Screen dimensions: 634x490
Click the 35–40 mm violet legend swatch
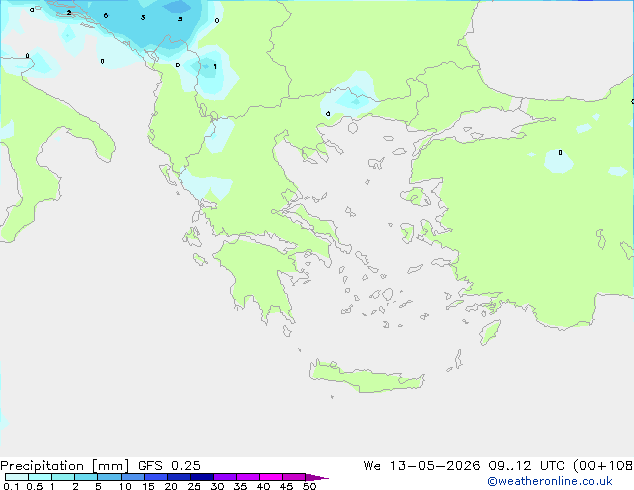pyautogui.click(x=247, y=477)
